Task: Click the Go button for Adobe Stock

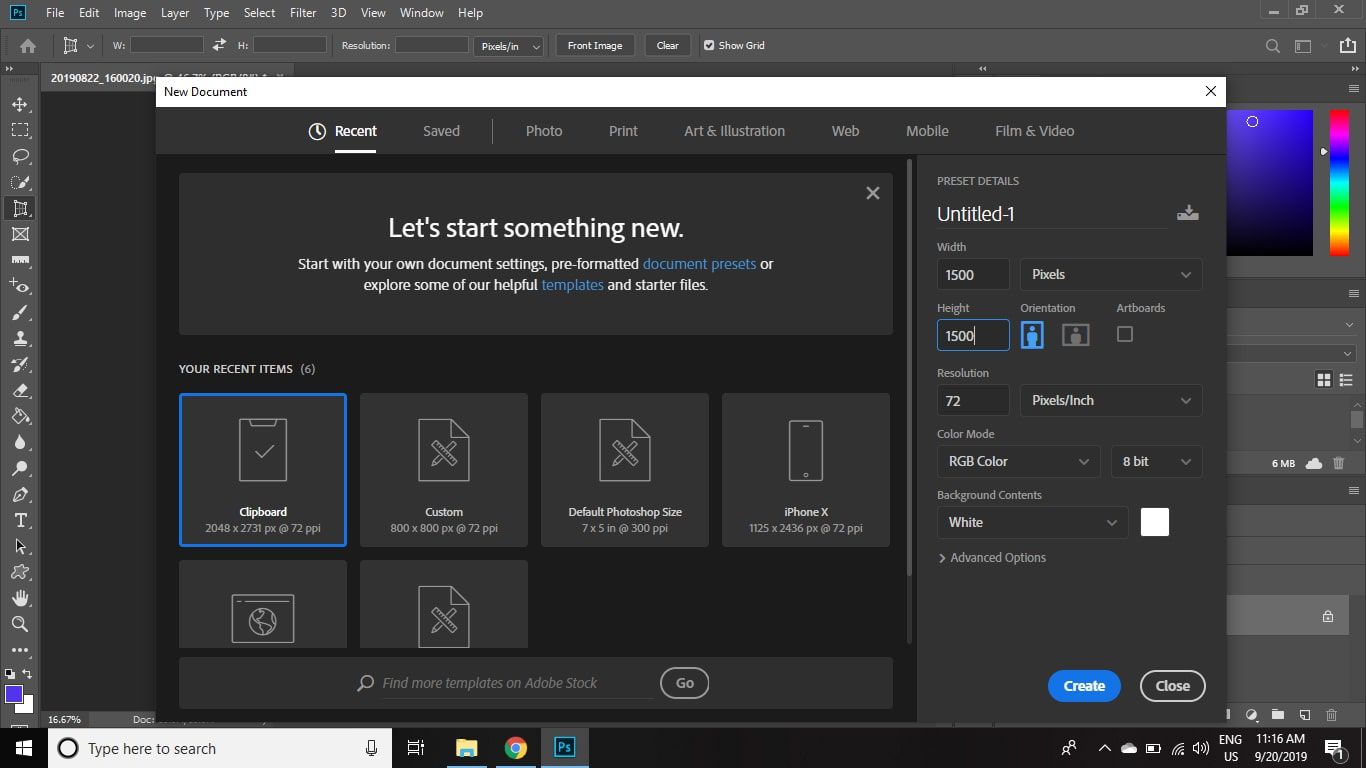Action: coord(685,683)
